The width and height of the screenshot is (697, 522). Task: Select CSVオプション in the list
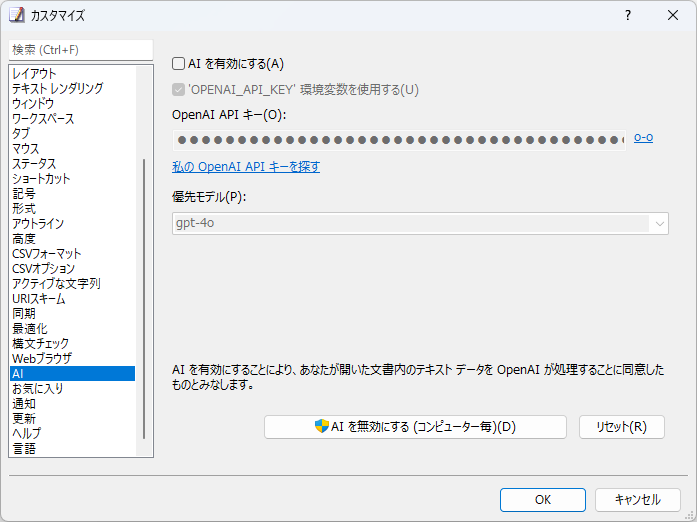tap(72, 269)
